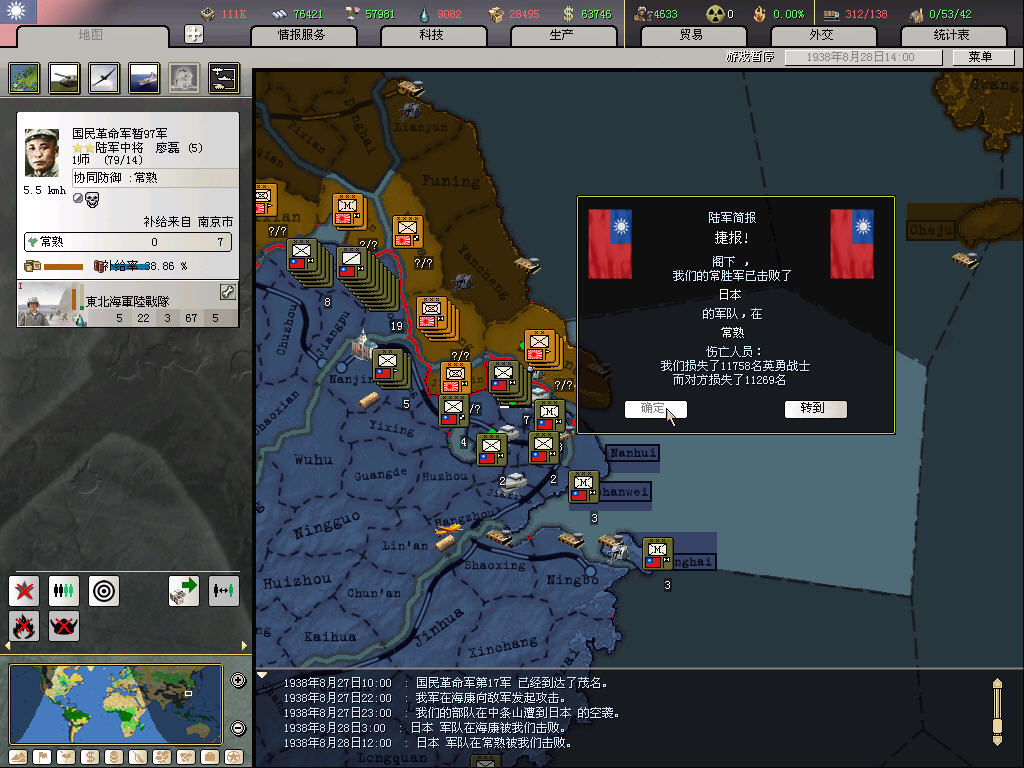Click the 确定 button in battle report
The width and height of the screenshot is (1024, 768).
click(655, 409)
